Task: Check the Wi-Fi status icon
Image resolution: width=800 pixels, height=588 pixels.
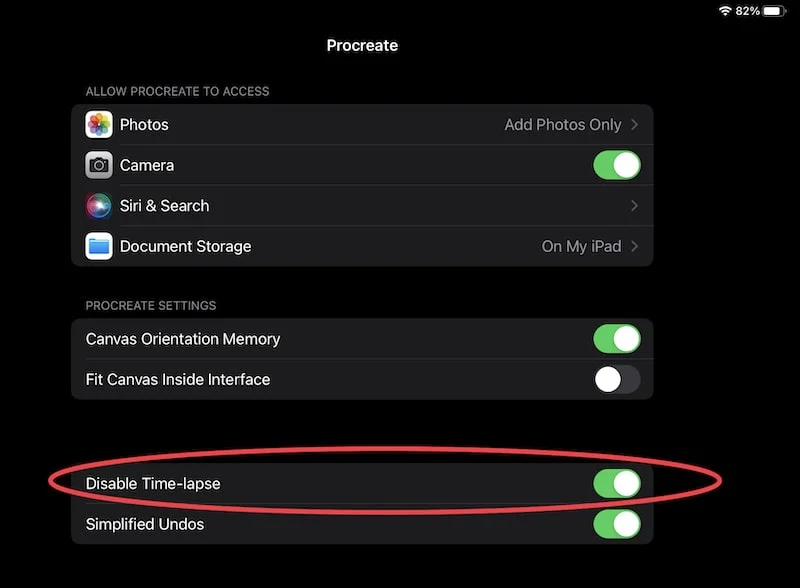Action: click(x=724, y=11)
